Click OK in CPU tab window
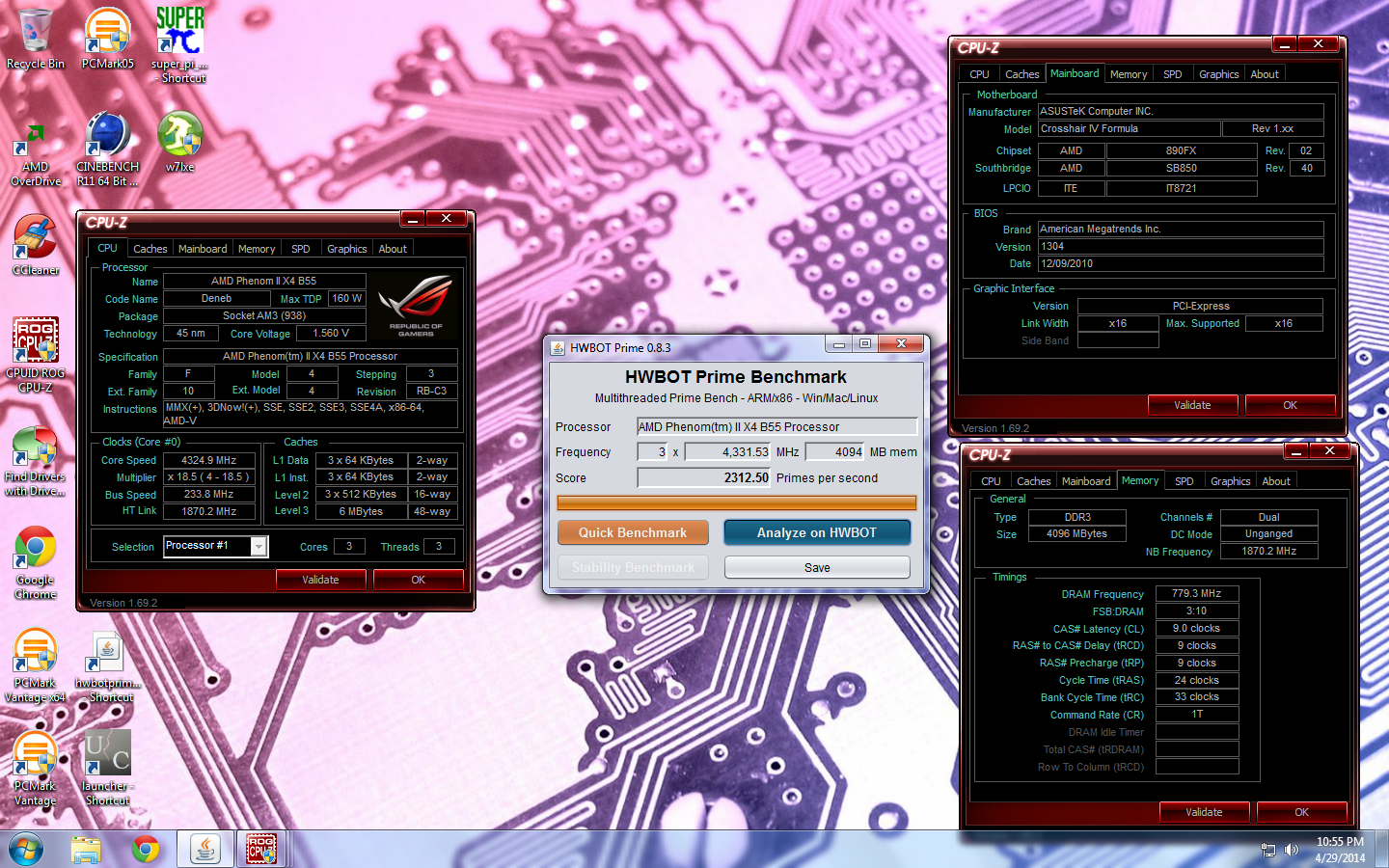Viewport: 1389px width, 868px height. pyautogui.click(x=418, y=580)
